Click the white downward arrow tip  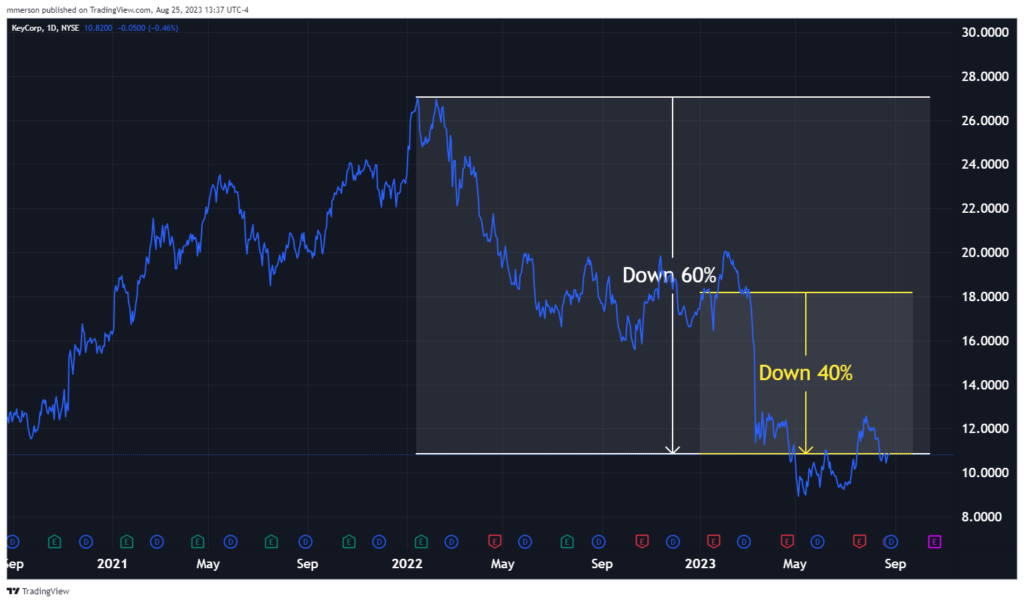pyautogui.click(x=673, y=450)
